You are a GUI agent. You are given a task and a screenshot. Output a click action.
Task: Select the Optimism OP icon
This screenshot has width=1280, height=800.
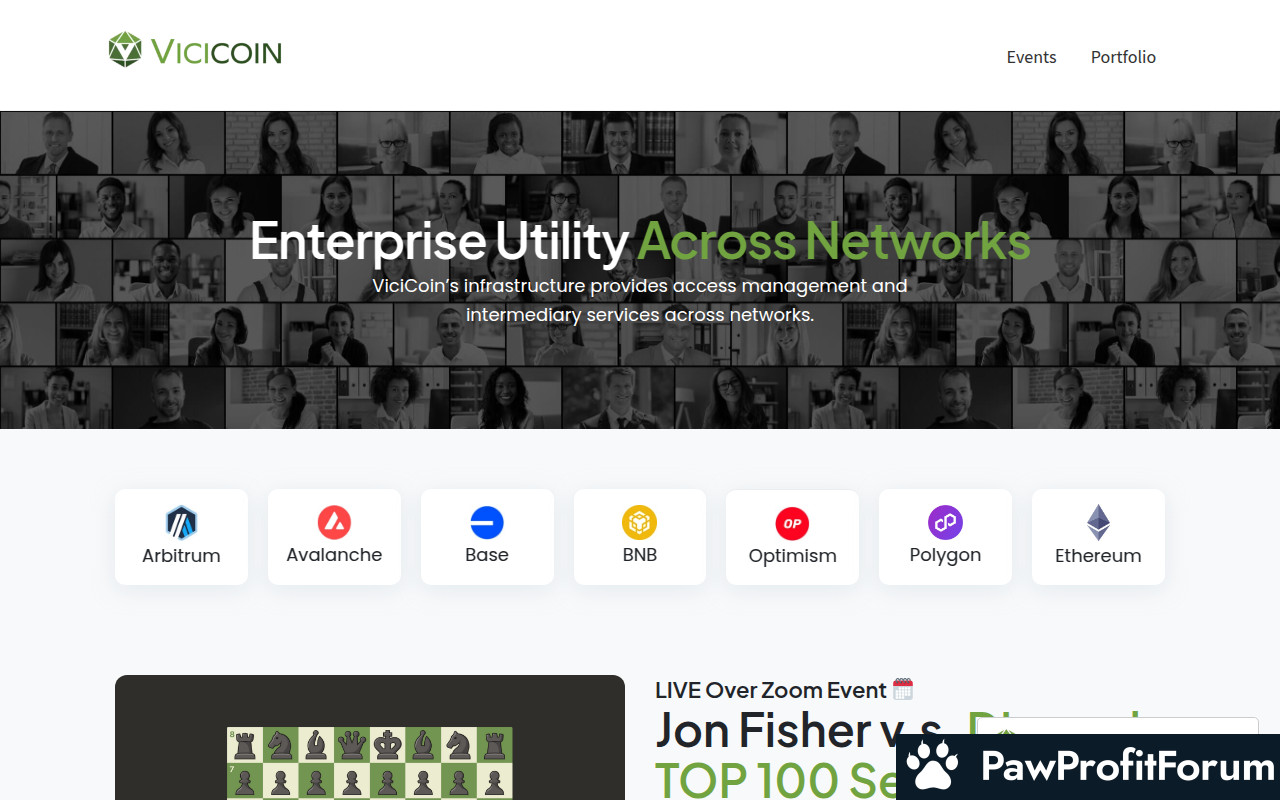pos(792,523)
